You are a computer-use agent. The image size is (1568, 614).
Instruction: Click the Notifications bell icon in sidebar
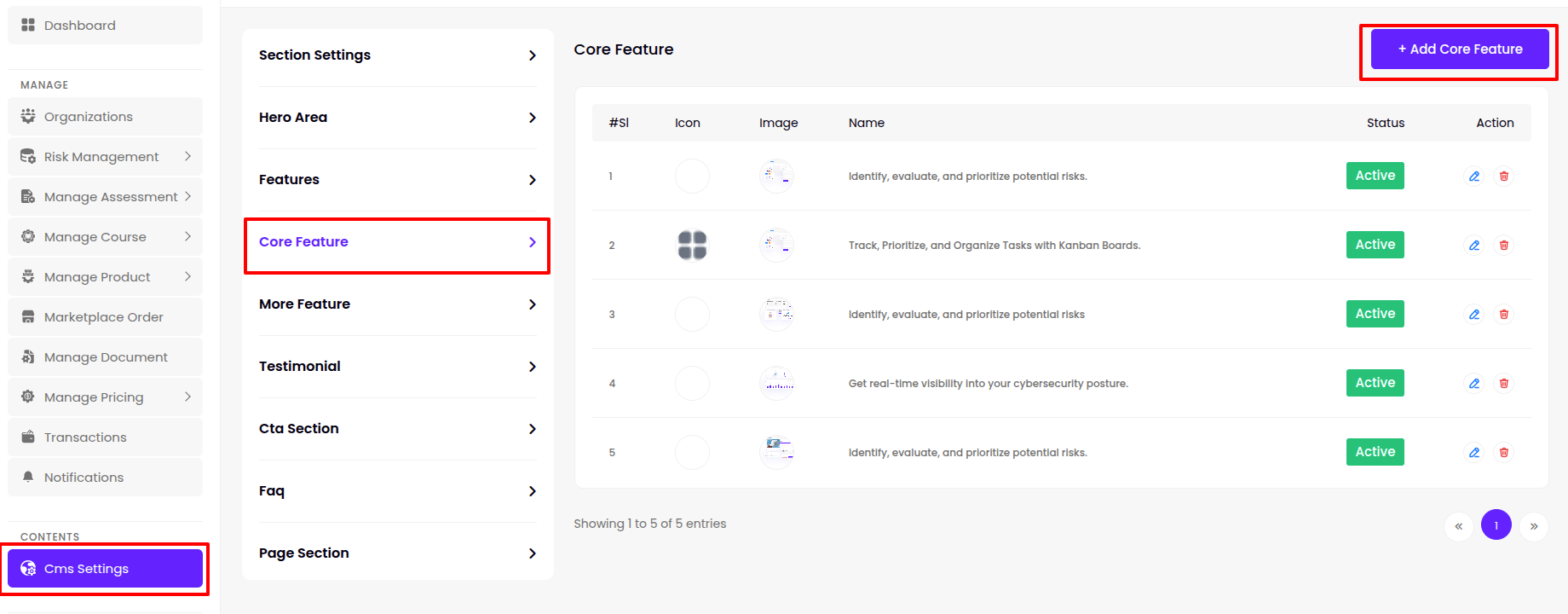pyautogui.click(x=28, y=477)
